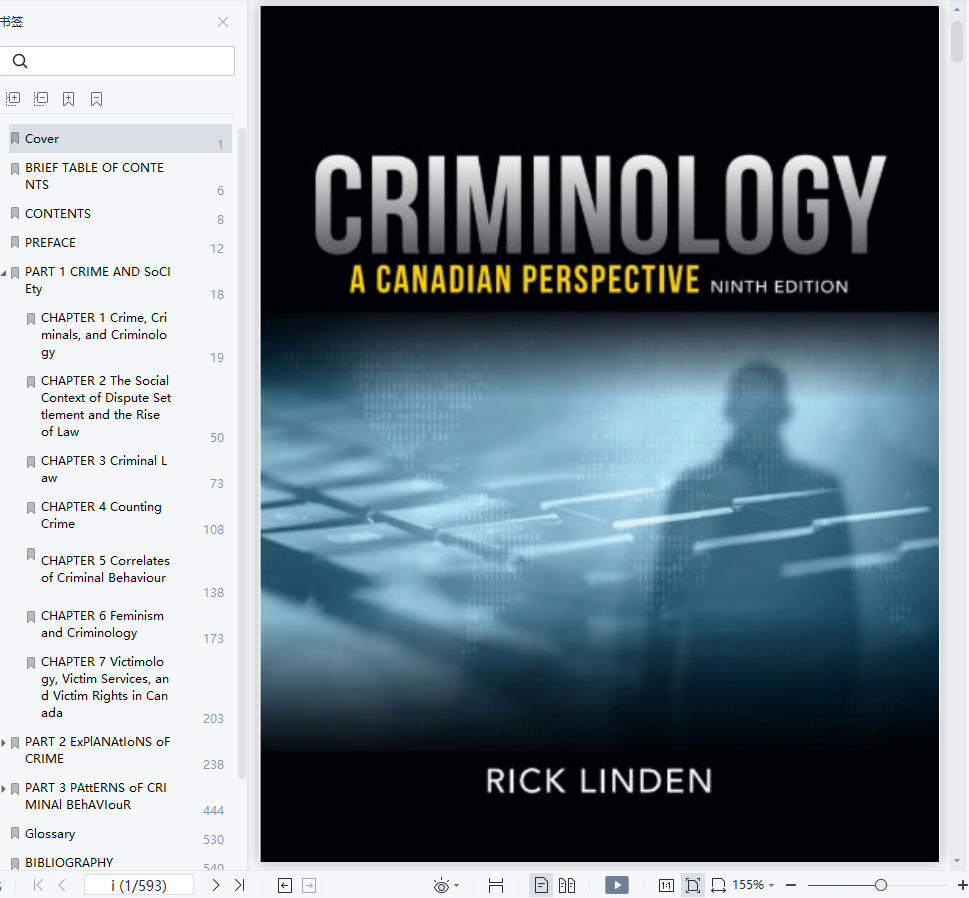Delete bookmark icon

pyautogui.click(x=96, y=99)
